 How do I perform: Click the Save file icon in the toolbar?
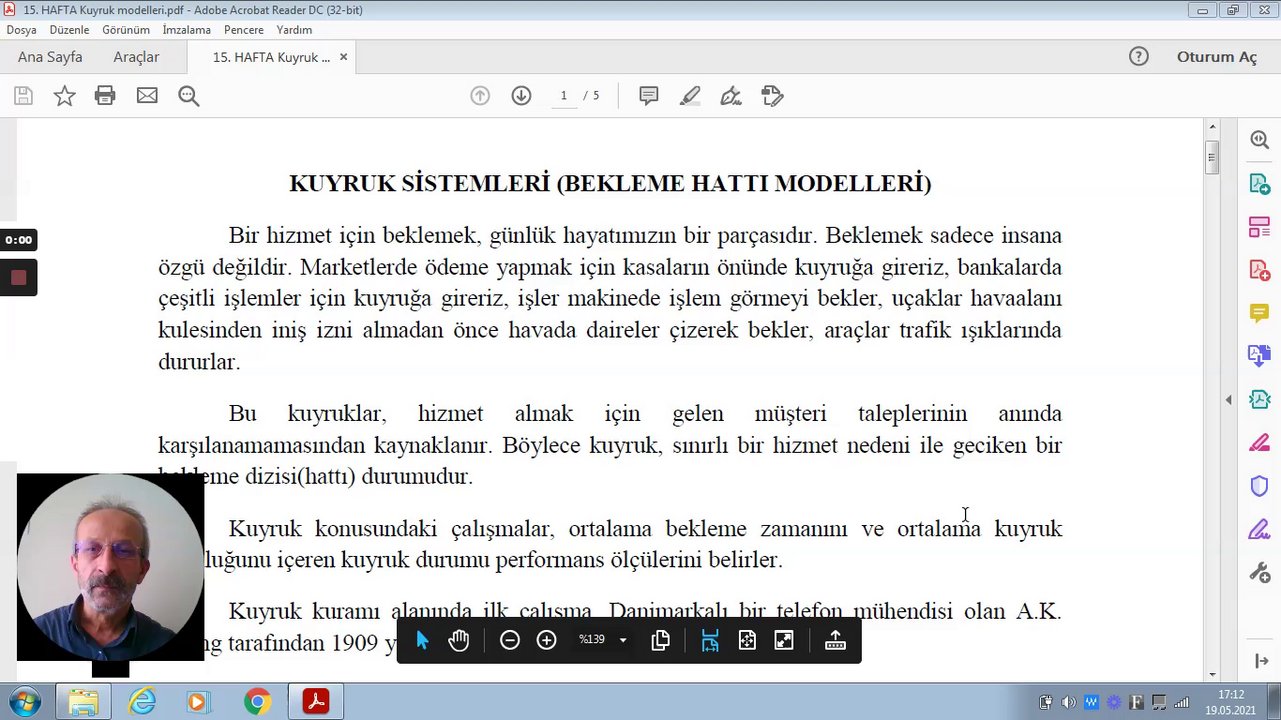coord(23,96)
